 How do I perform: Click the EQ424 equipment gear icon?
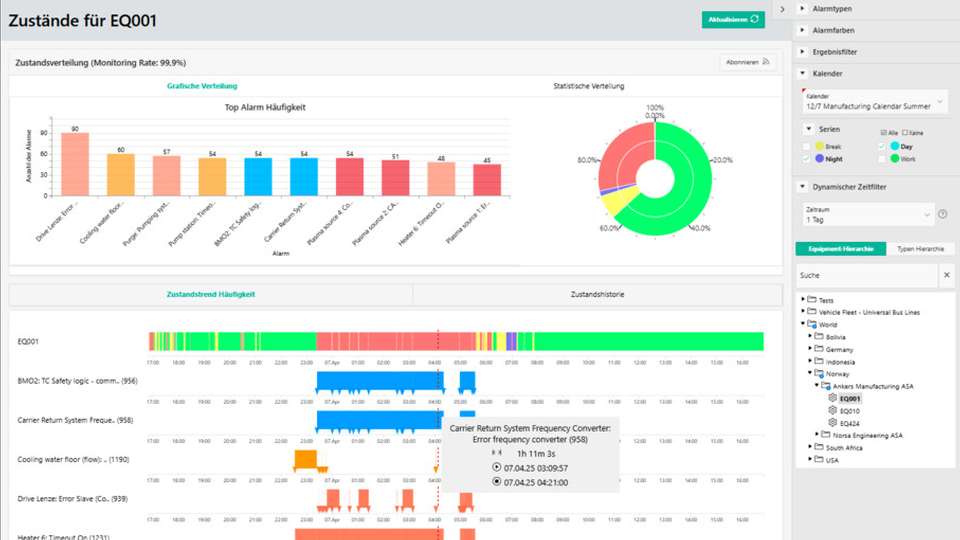tap(832, 422)
